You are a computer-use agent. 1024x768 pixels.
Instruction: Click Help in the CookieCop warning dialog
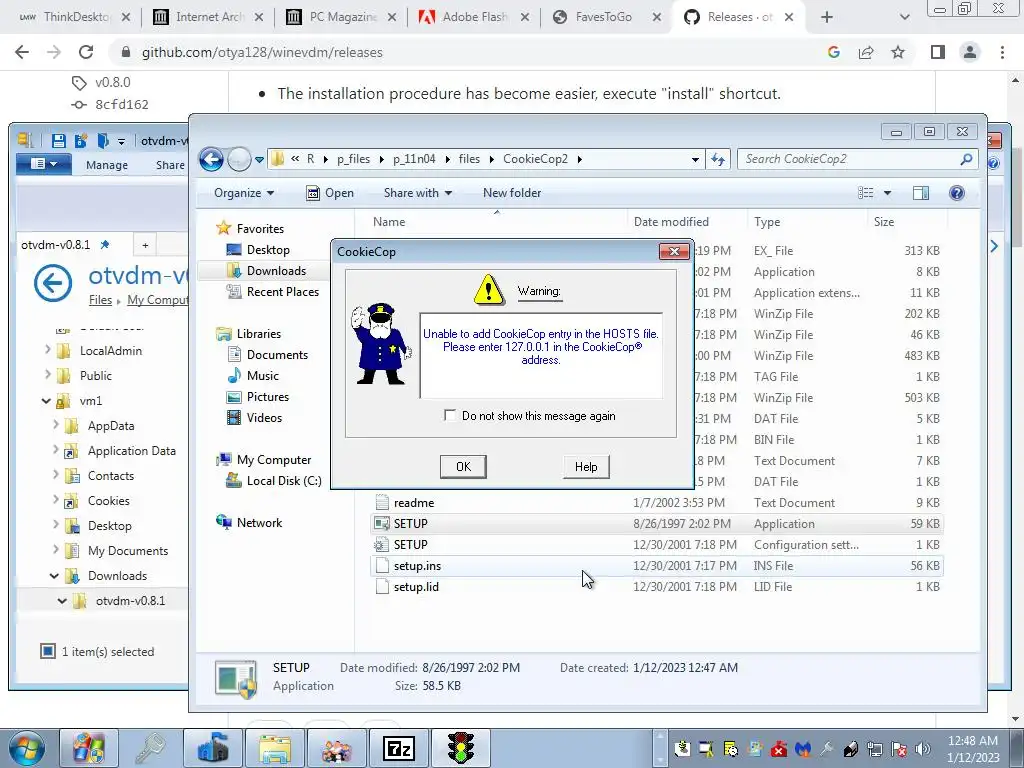pos(586,466)
